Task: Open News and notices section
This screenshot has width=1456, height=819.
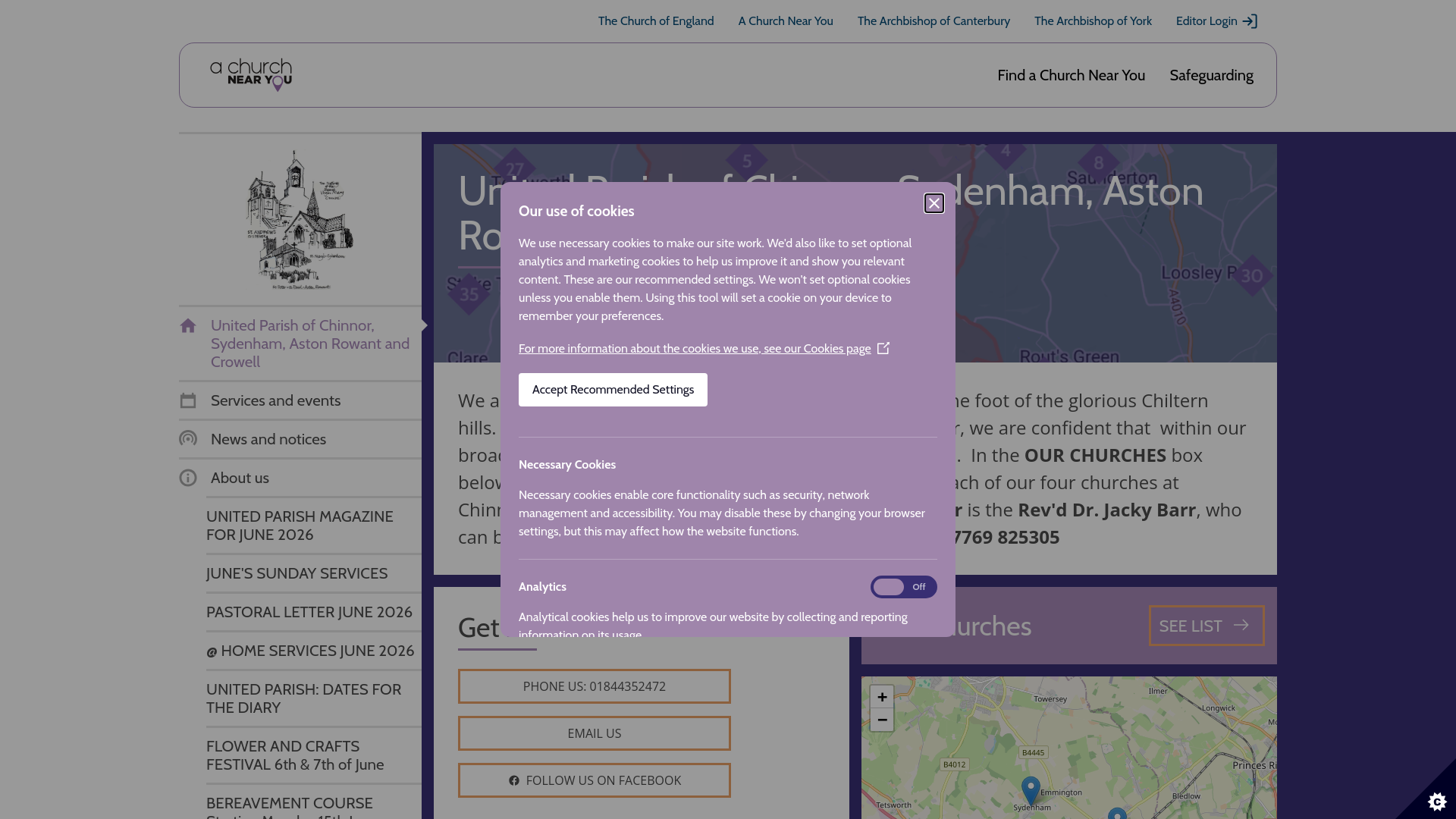Action: (x=268, y=439)
